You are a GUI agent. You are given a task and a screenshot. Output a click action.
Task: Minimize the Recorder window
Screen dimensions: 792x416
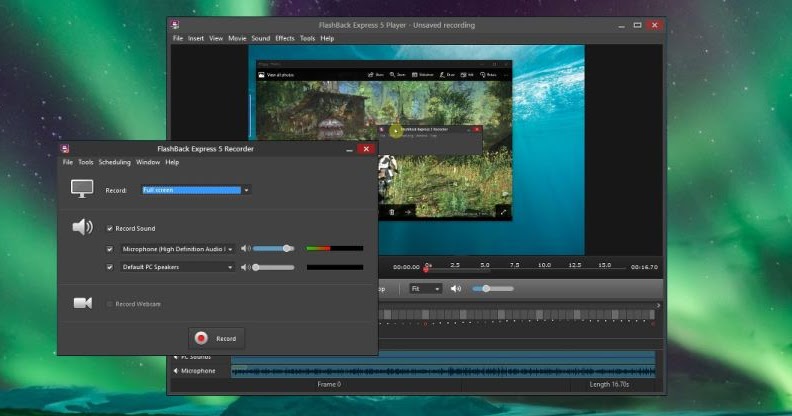pyautogui.click(x=349, y=149)
